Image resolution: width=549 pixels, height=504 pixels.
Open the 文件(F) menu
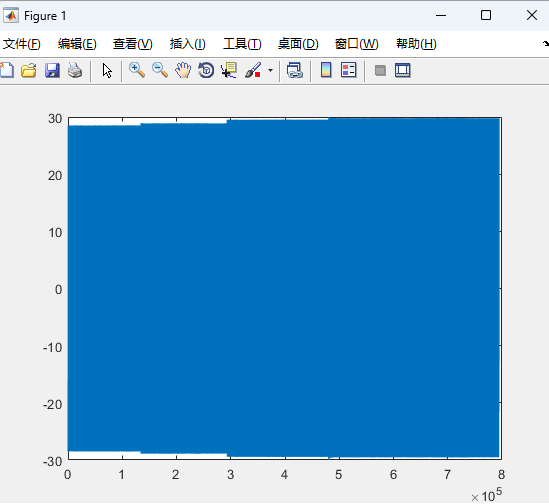click(22, 44)
